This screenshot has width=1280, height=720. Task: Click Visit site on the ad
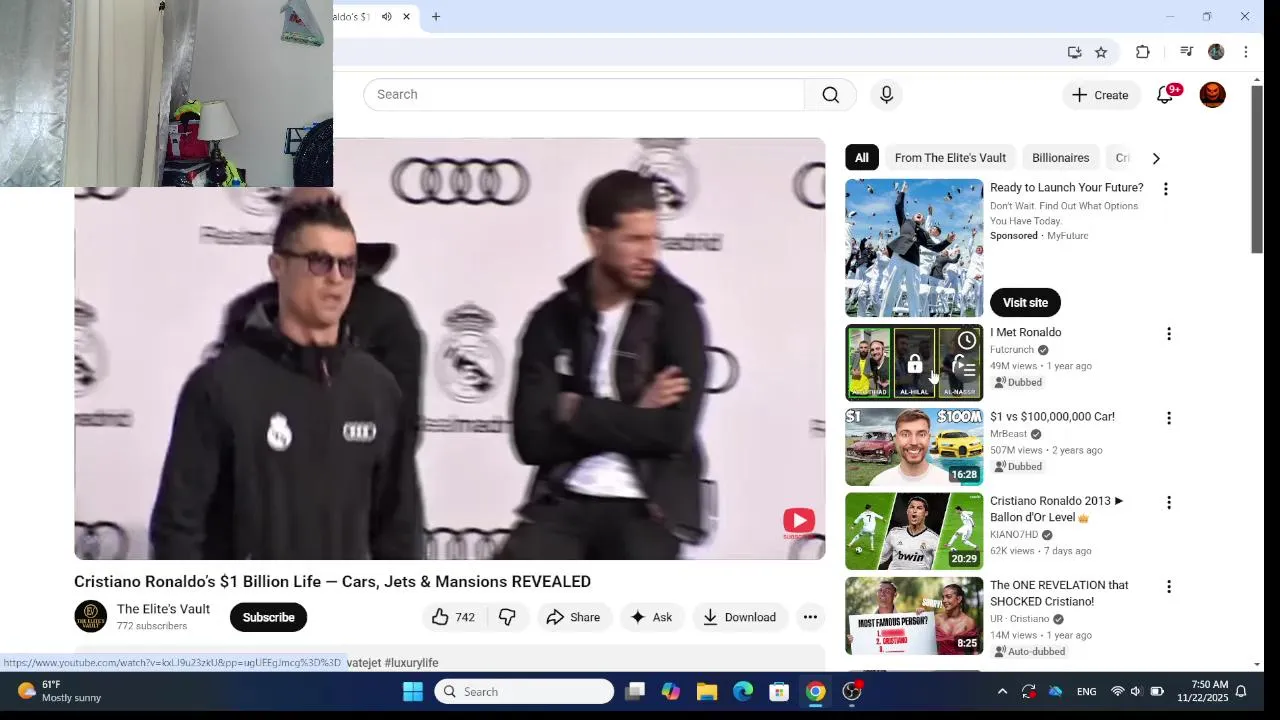[x=1025, y=303]
